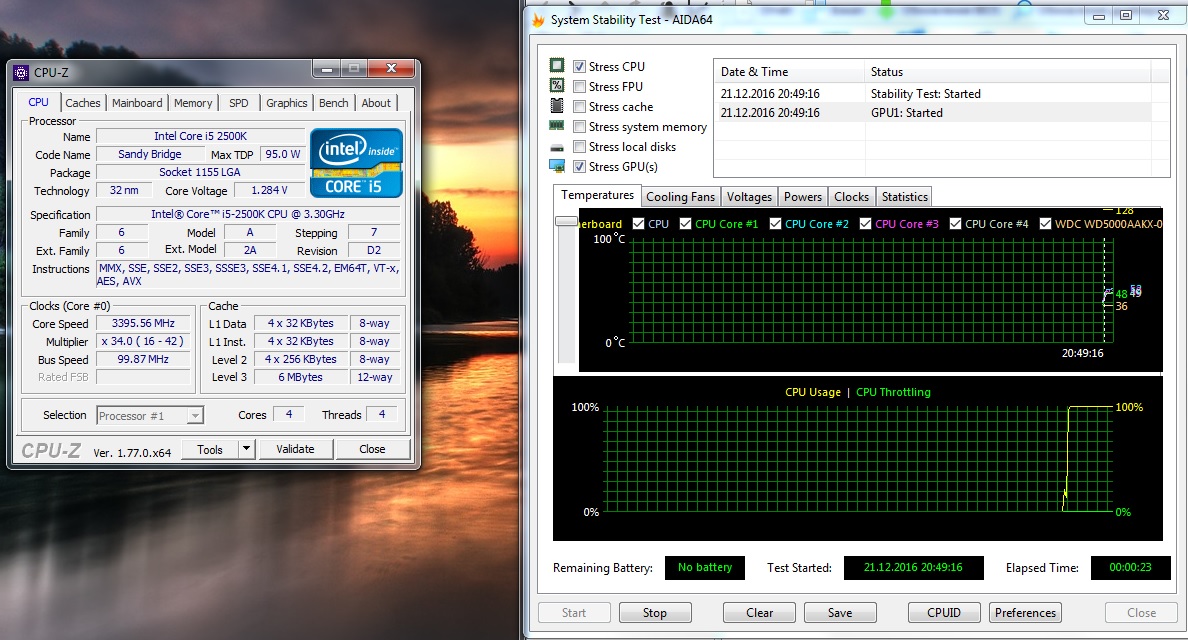The image size is (1188, 640).
Task: Select the 'GPU1: Started' log row
Action: click(x=933, y=113)
